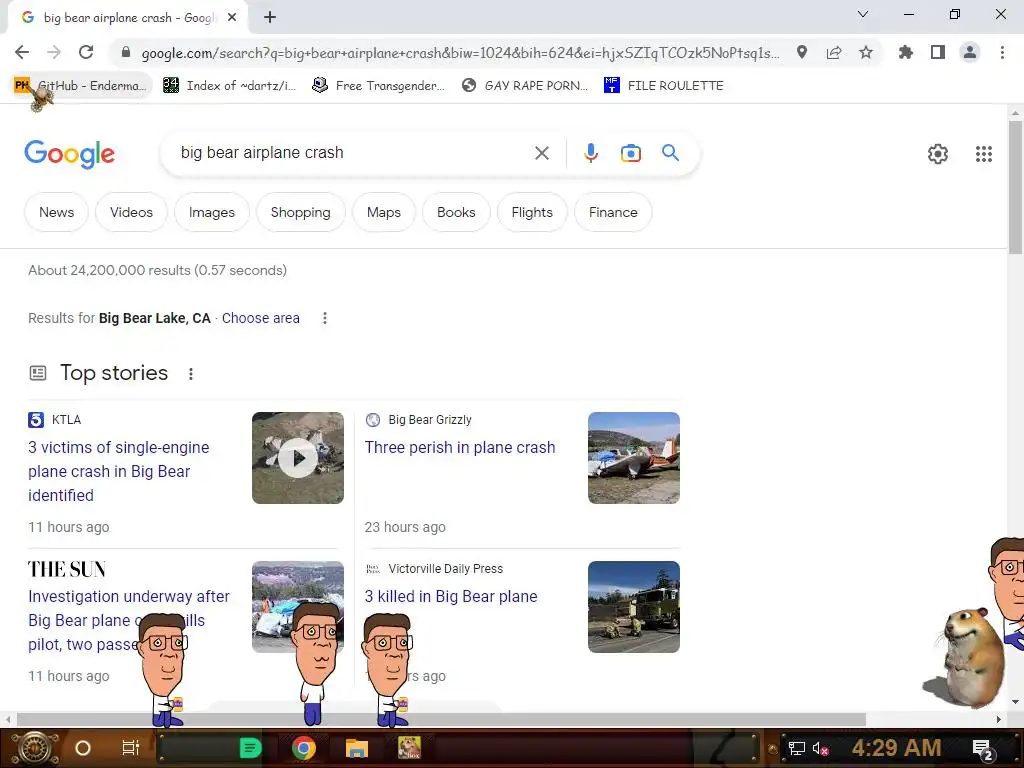Close the big bear airplane crash tab
Screen dimensions: 1024x768
pos(232,18)
